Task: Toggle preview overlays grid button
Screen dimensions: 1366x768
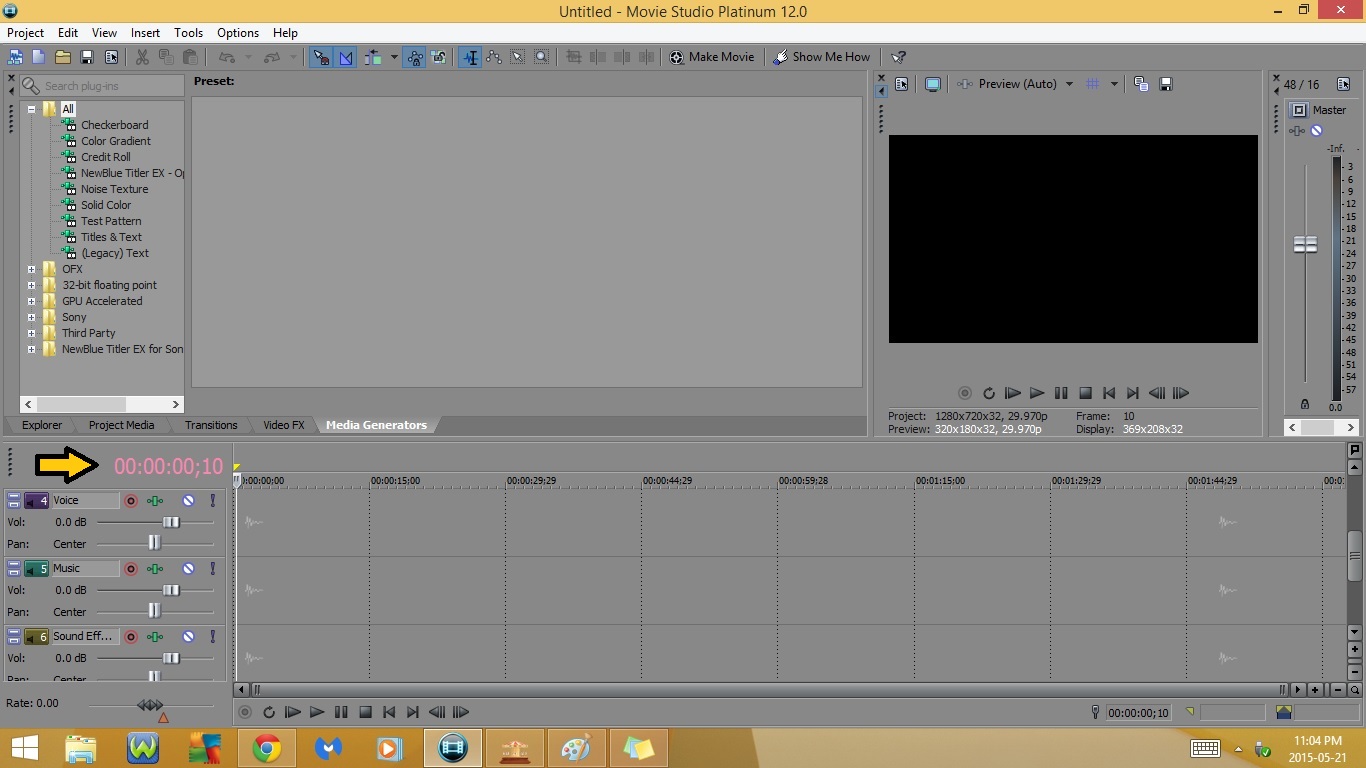Action: coord(1093,84)
